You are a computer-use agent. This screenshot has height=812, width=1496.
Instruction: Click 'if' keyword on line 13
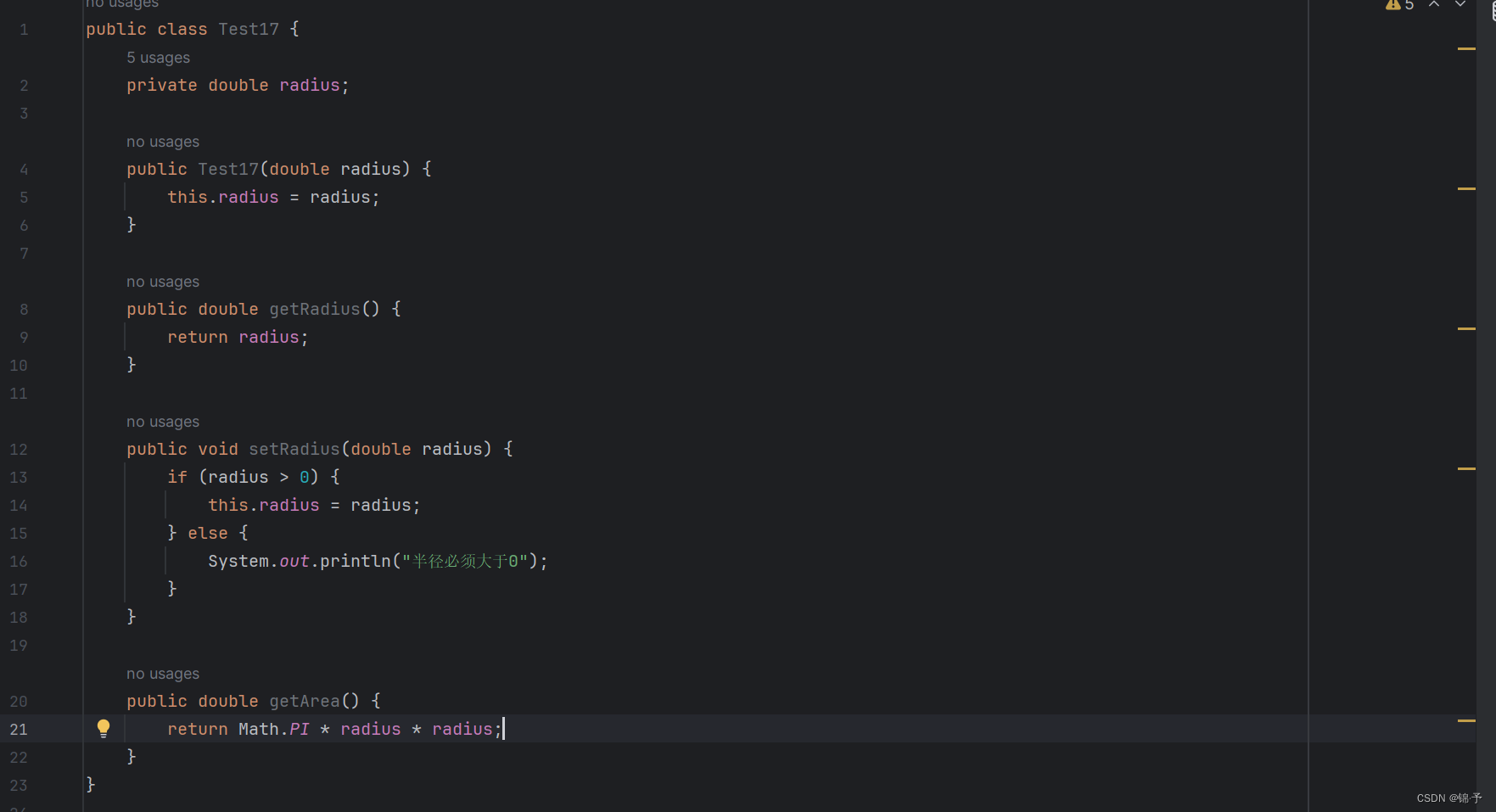click(177, 477)
